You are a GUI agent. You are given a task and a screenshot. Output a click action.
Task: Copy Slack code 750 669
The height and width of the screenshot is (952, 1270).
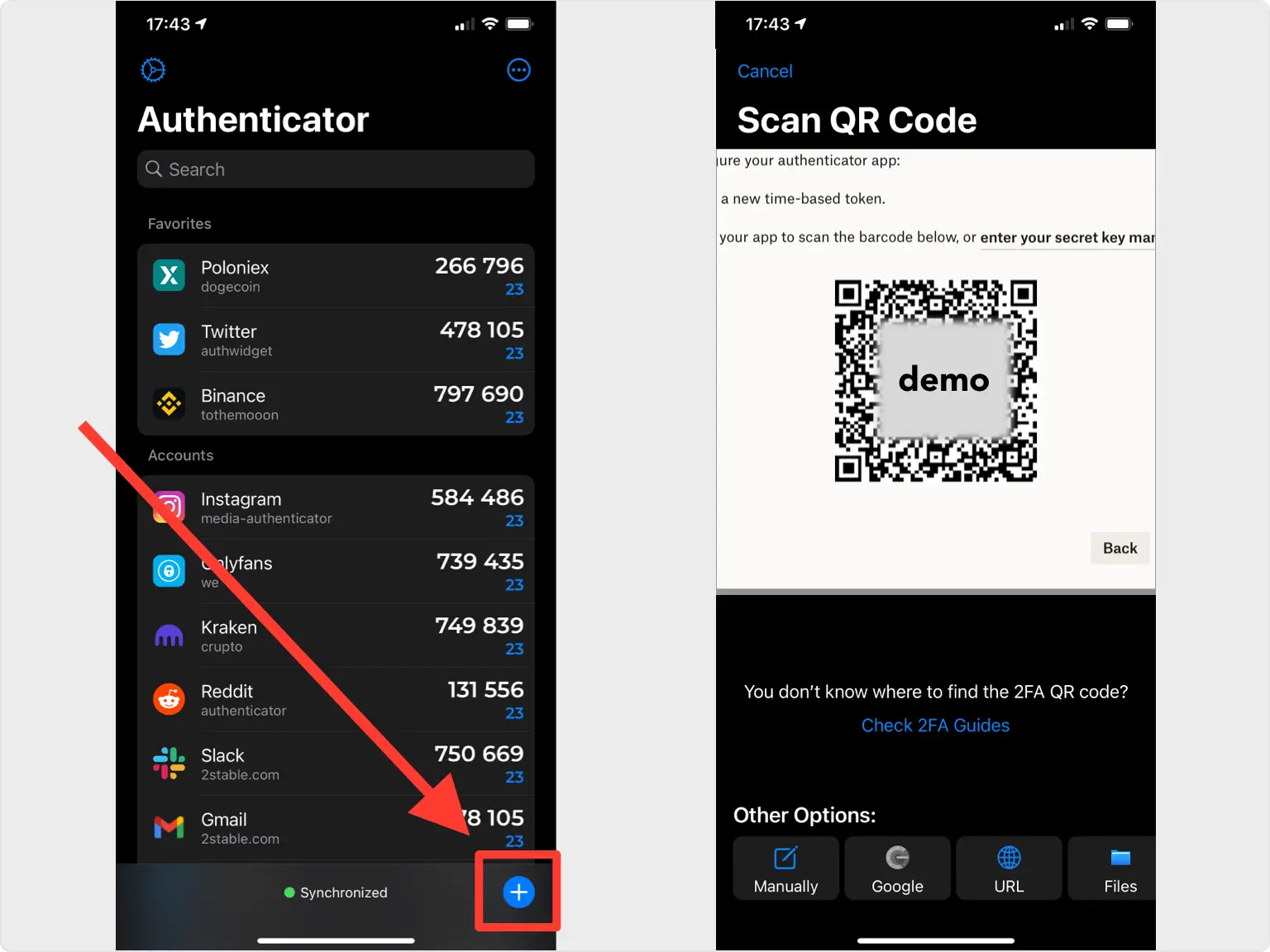480,754
